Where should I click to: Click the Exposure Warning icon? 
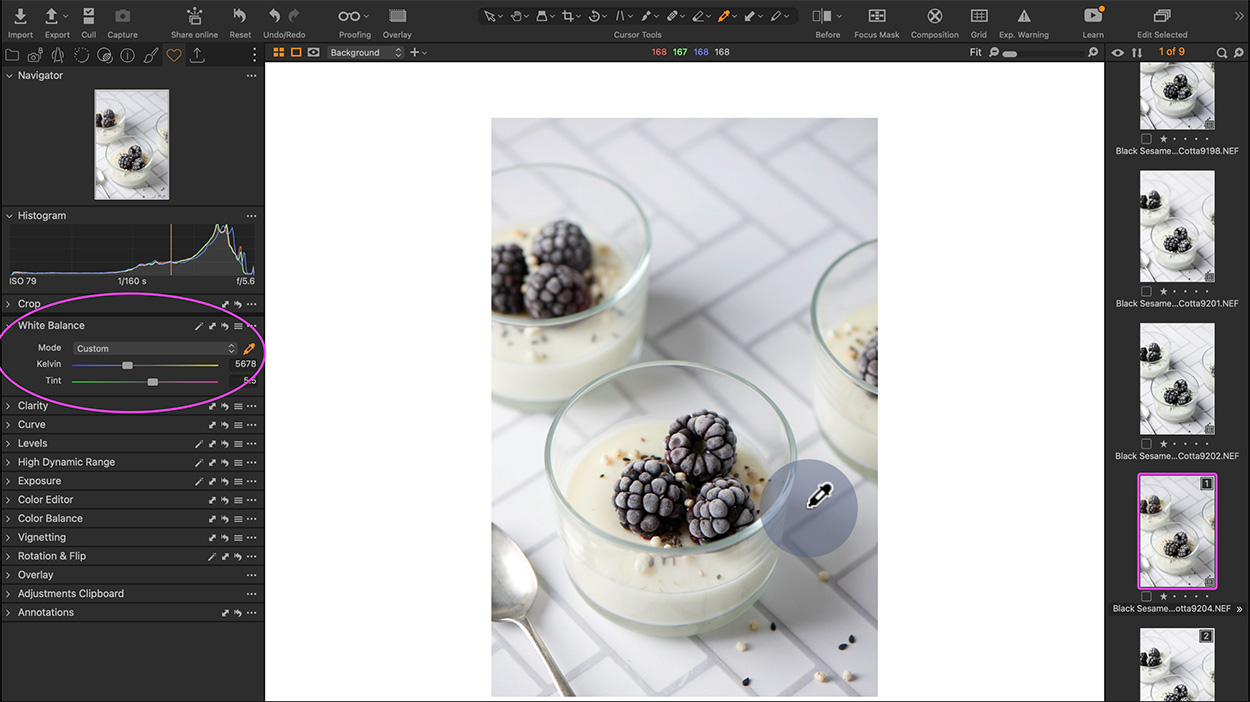click(1023, 16)
